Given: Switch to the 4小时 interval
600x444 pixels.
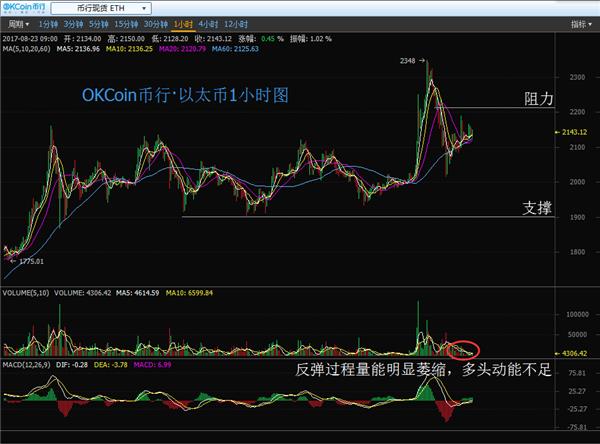Looking at the screenshot, I should point(208,22).
